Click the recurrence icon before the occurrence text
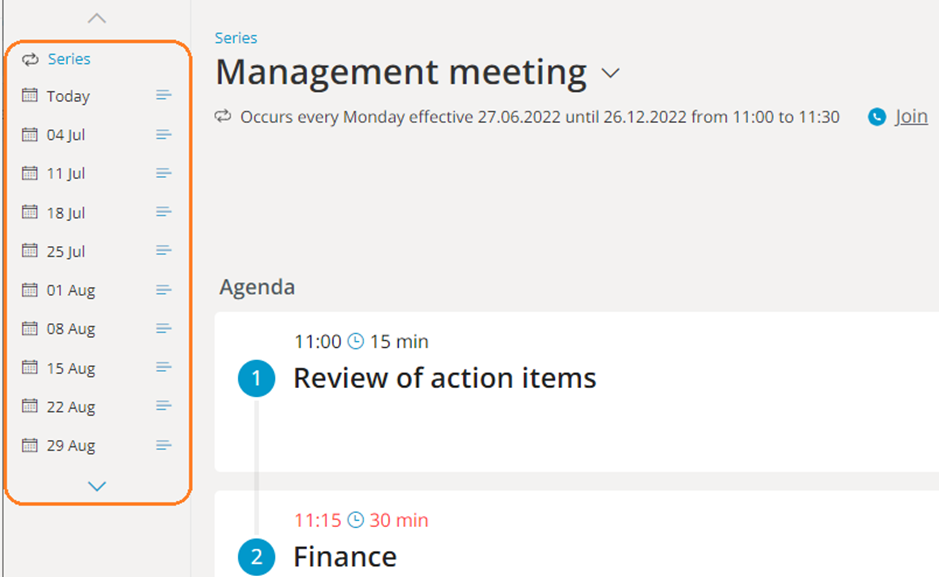 click(222, 116)
